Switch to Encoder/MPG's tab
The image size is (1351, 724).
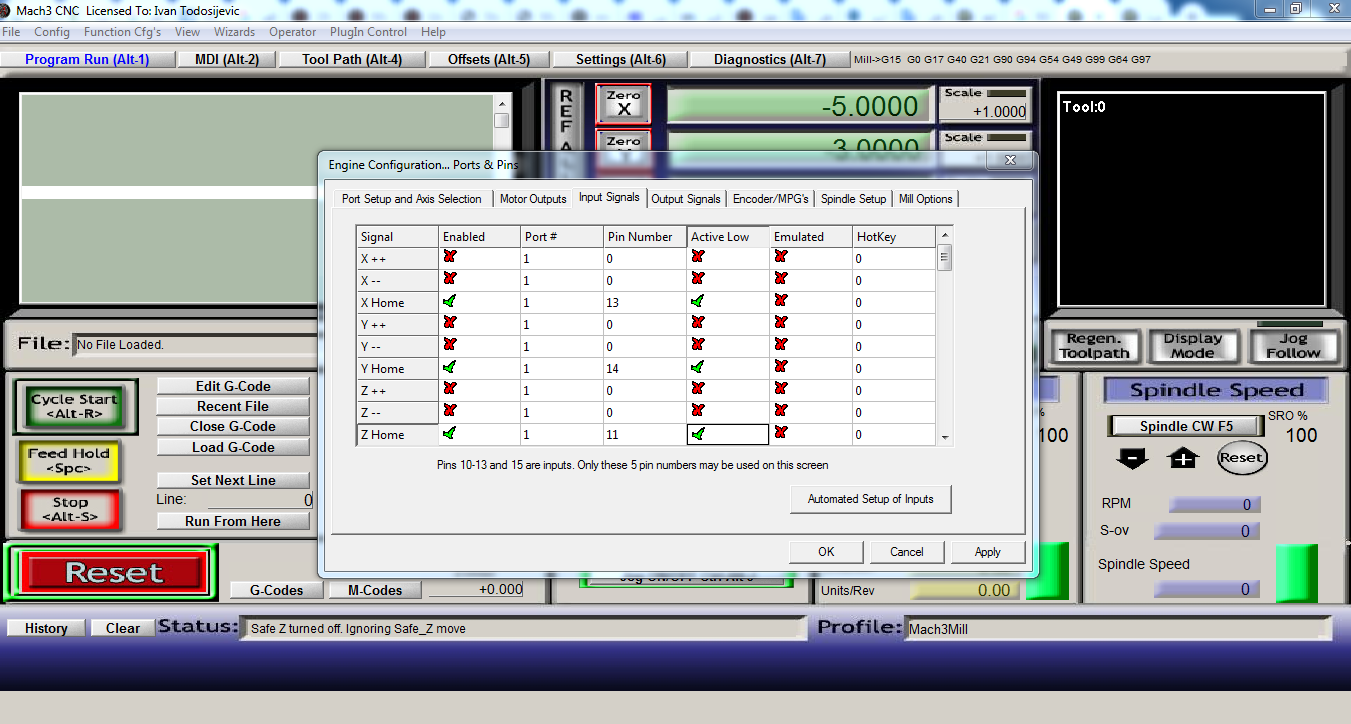tap(771, 199)
